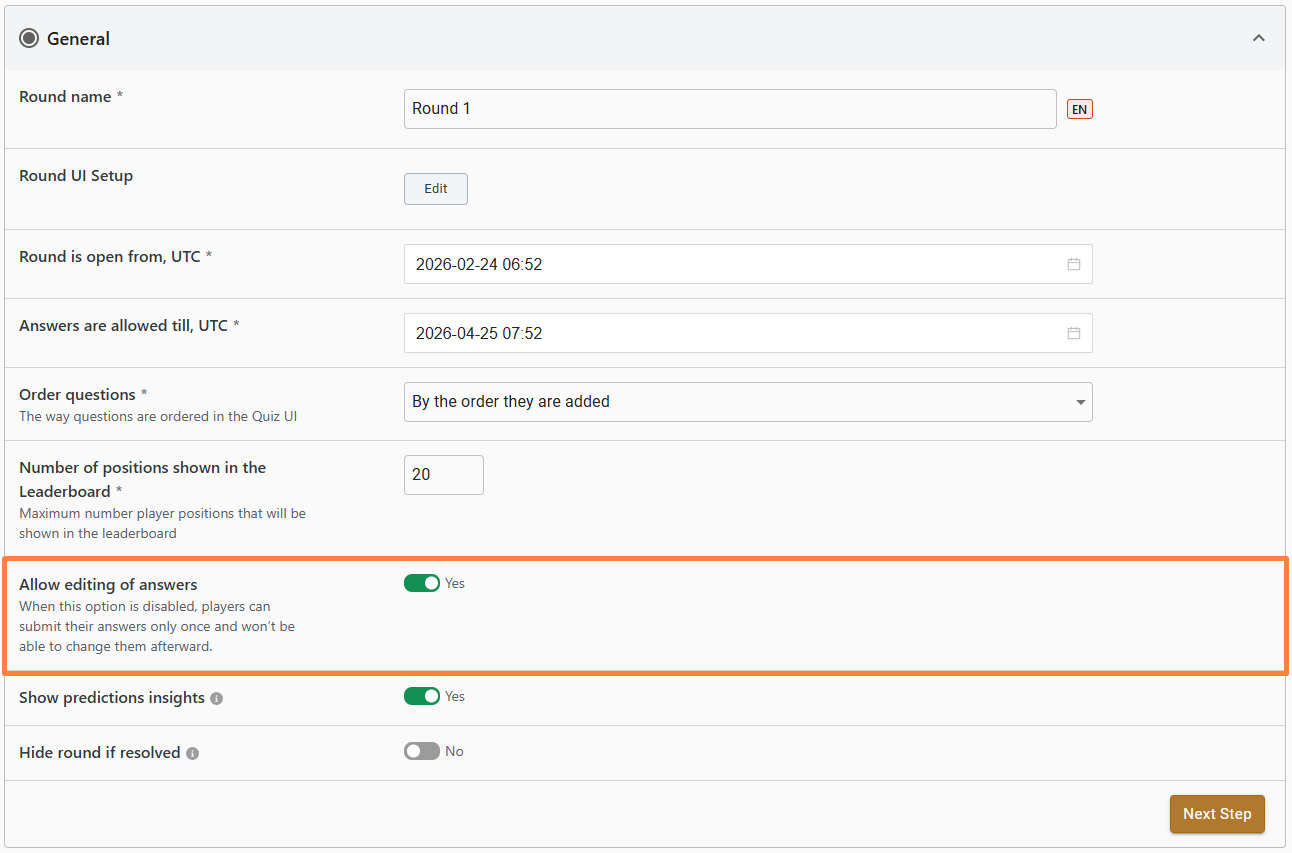Click the 'Show predictions insights' label text
This screenshot has height=853, width=1292.
[x=112, y=698]
